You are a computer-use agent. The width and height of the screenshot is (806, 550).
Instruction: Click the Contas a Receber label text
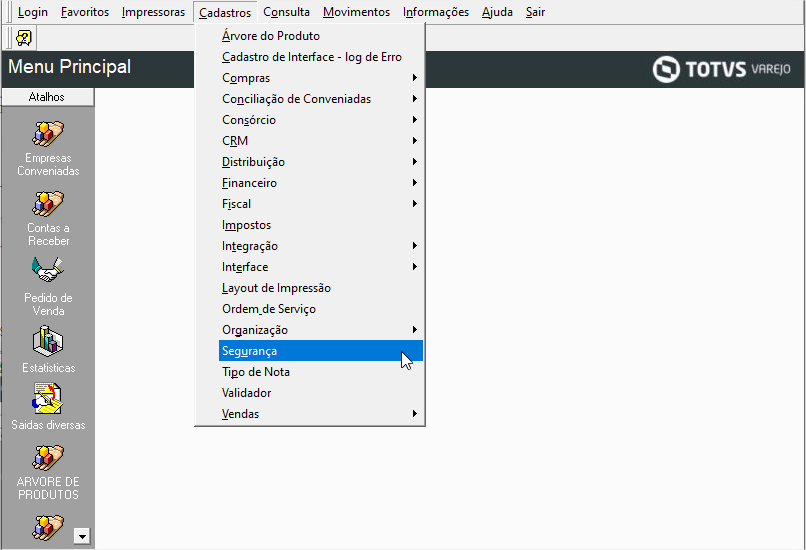pos(48,234)
